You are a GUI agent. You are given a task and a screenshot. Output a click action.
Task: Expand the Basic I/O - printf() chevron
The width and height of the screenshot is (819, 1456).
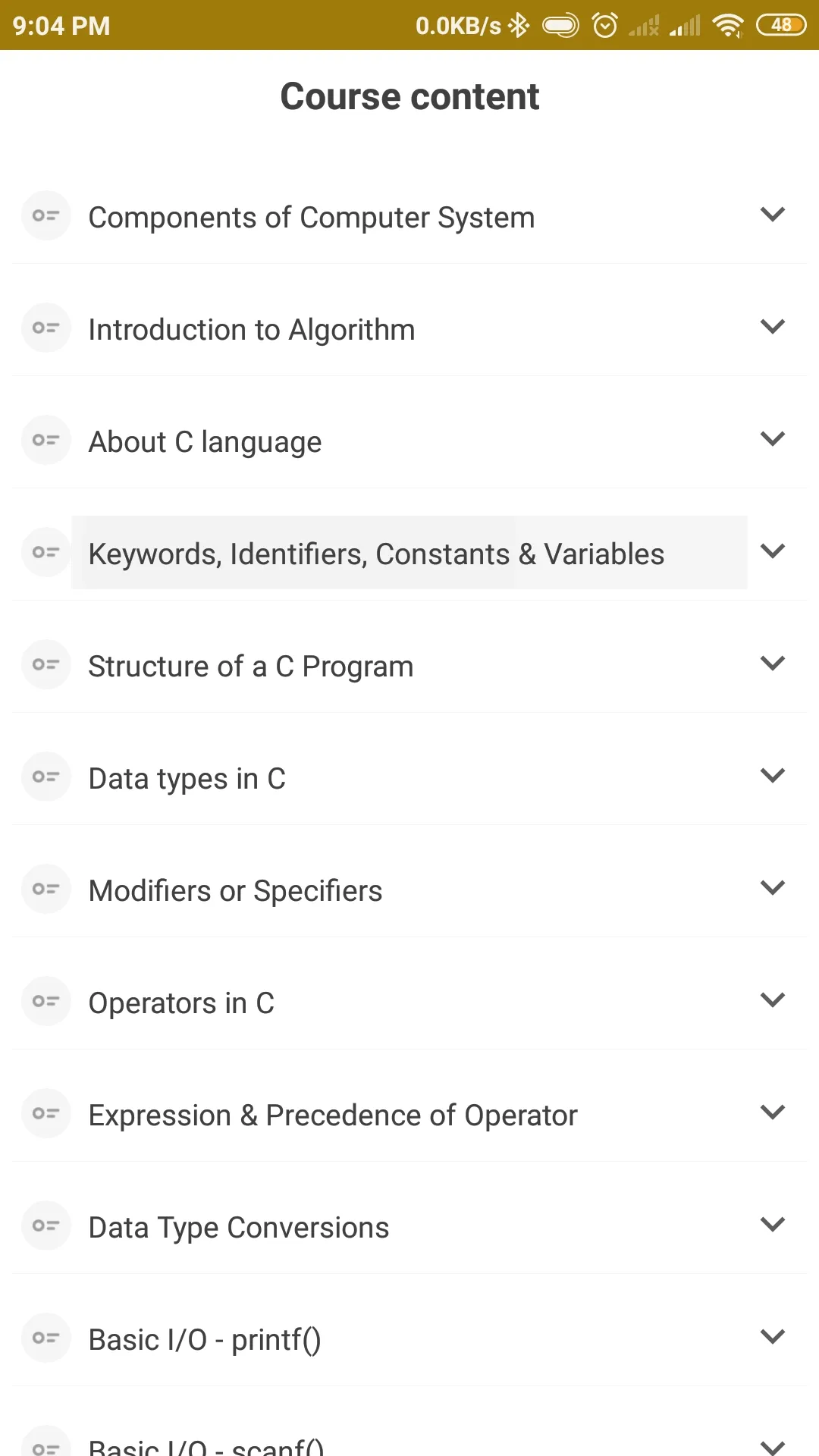[772, 1337]
